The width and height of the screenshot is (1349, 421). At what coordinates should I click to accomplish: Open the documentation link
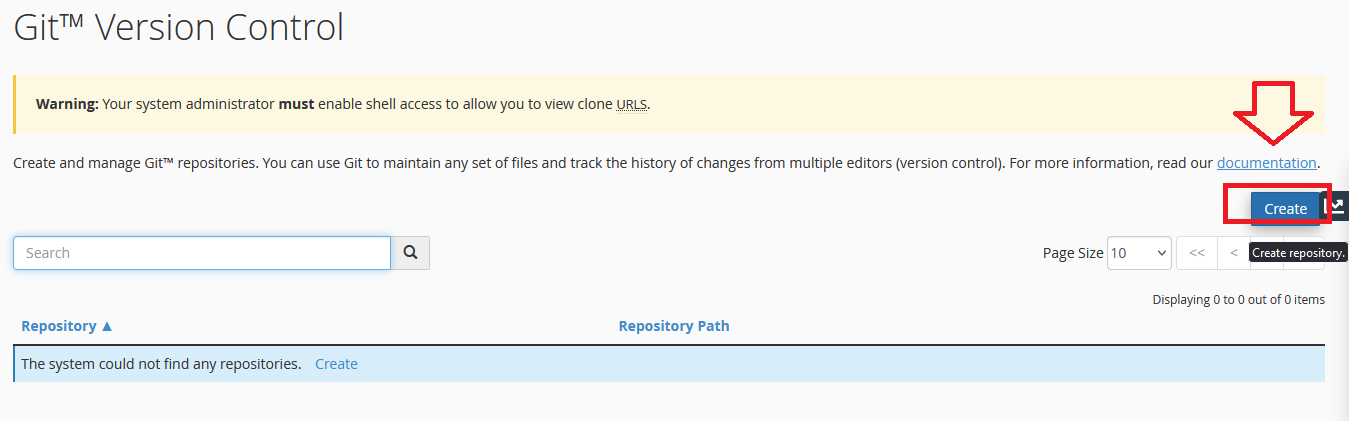click(x=1266, y=162)
